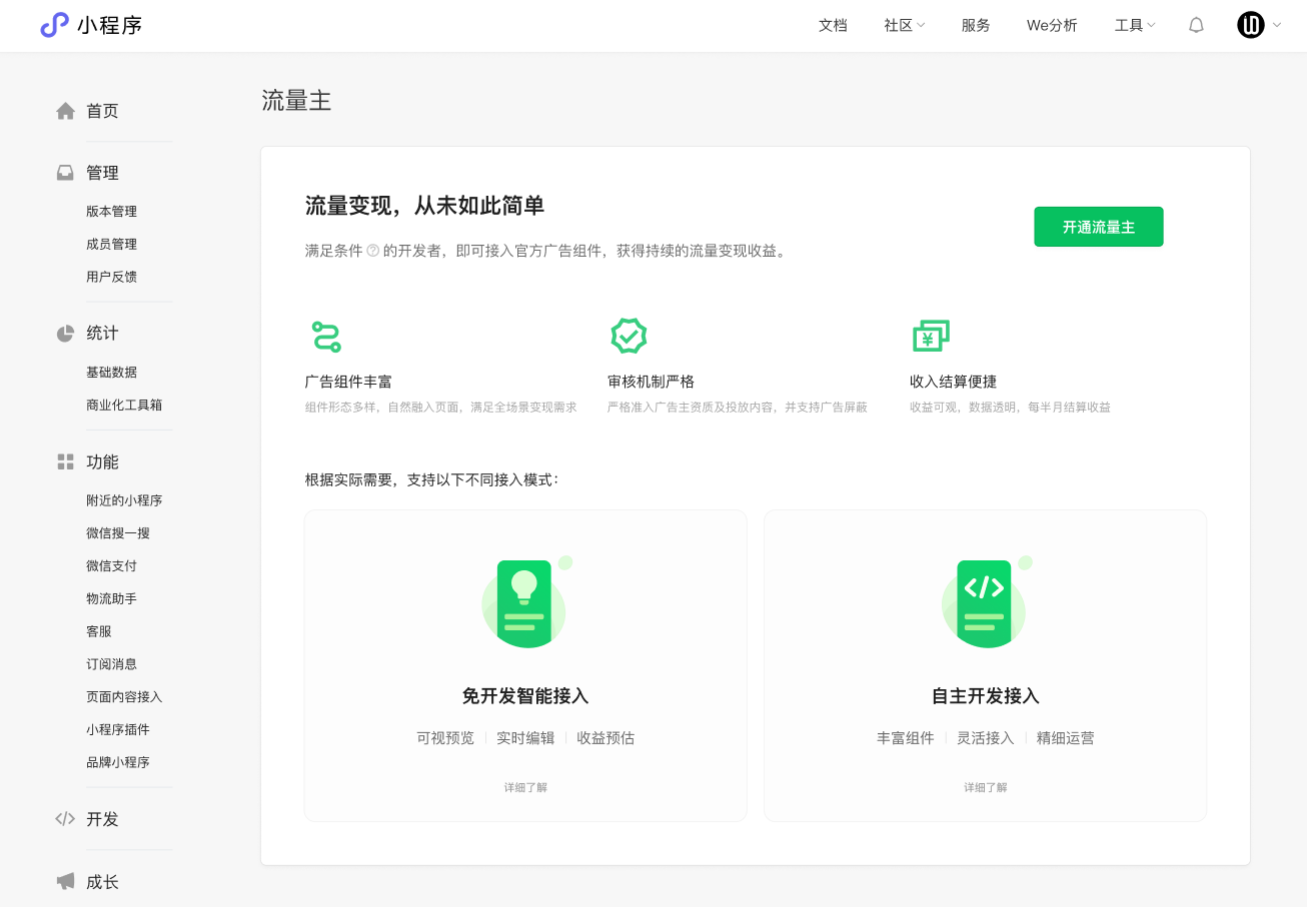The width and height of the screenshot is (1307, 907).
Task: Open 微信搜一搜 in sidebar
Action: [x=118, y=533]
